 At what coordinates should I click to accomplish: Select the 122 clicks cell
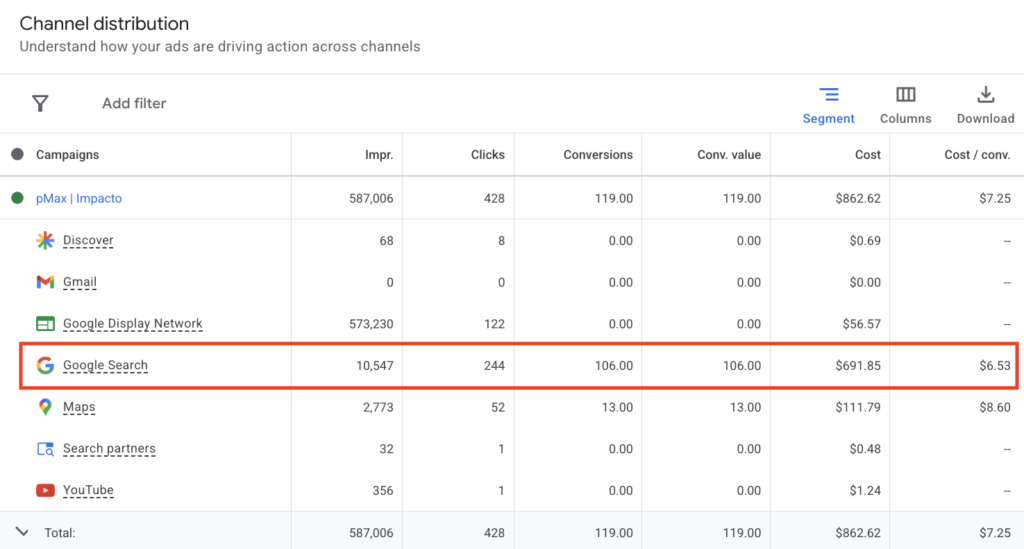(494, 324)
